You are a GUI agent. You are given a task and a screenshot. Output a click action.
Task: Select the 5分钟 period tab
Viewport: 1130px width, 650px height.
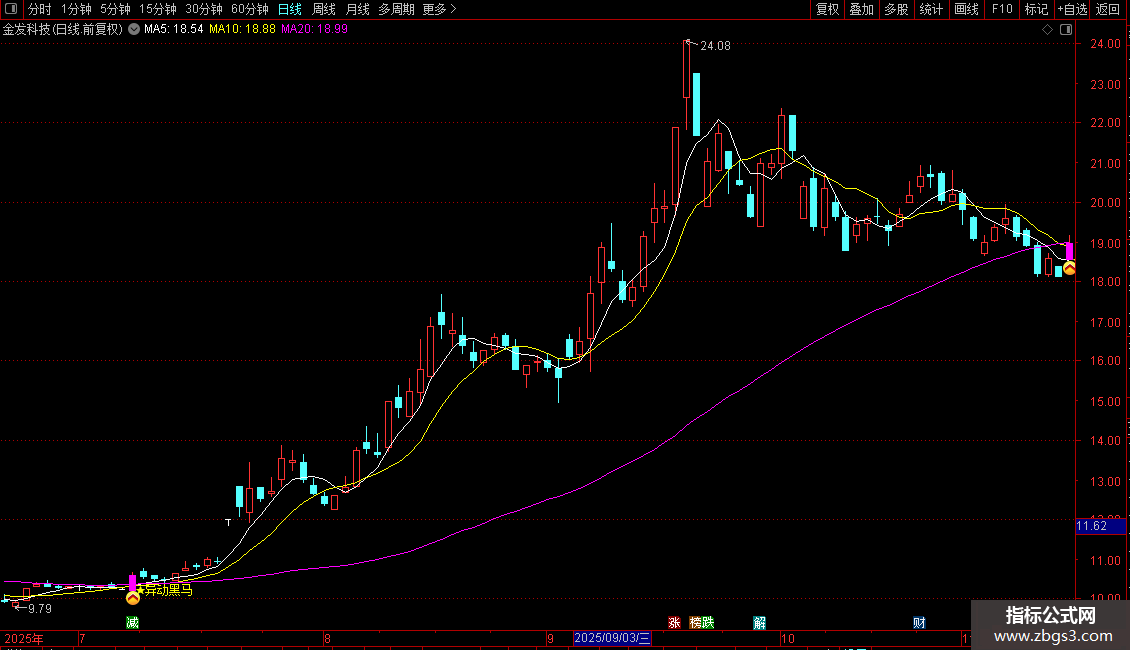click(x=115, y=9)
